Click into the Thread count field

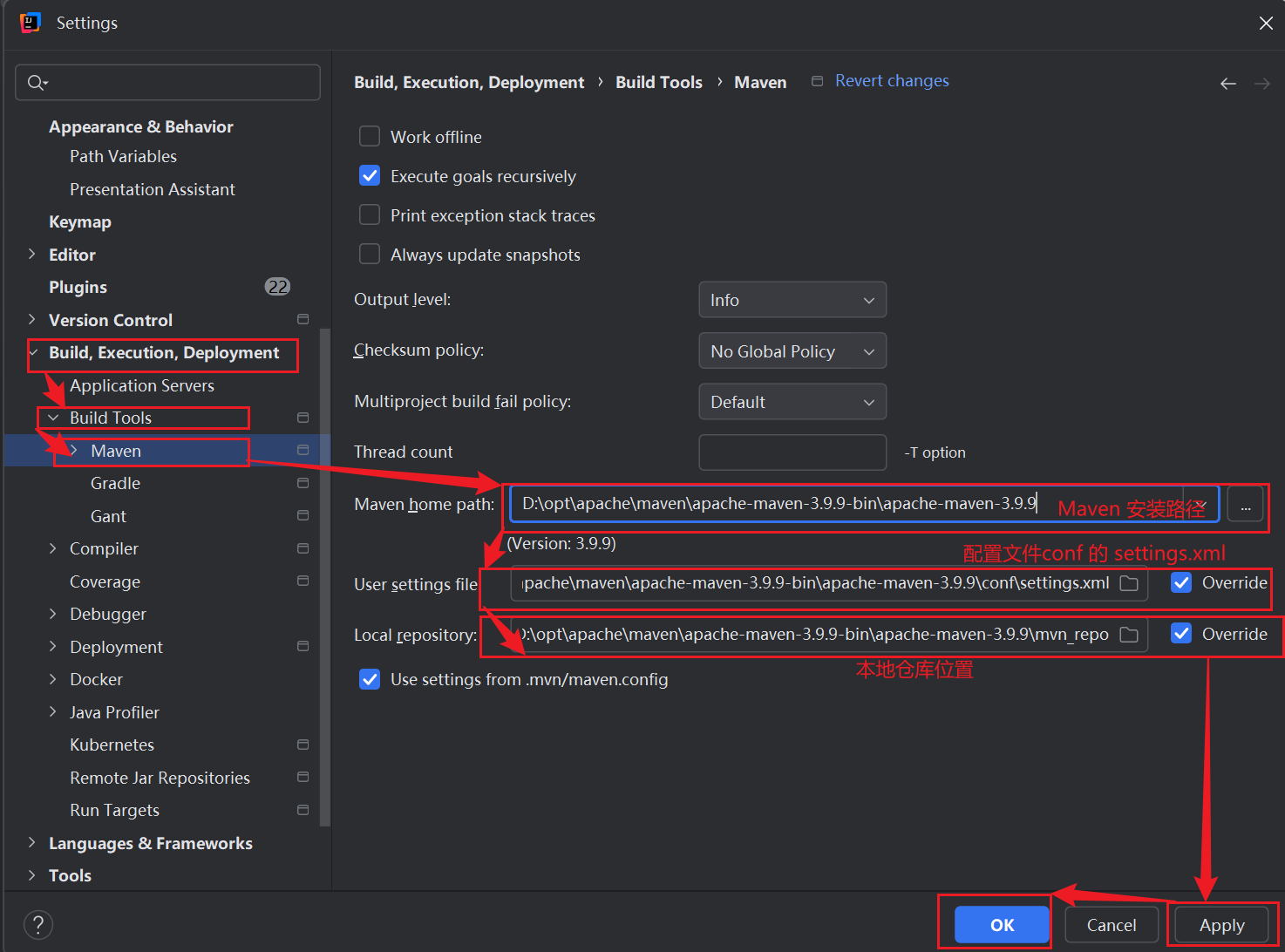tap(792, 452)
